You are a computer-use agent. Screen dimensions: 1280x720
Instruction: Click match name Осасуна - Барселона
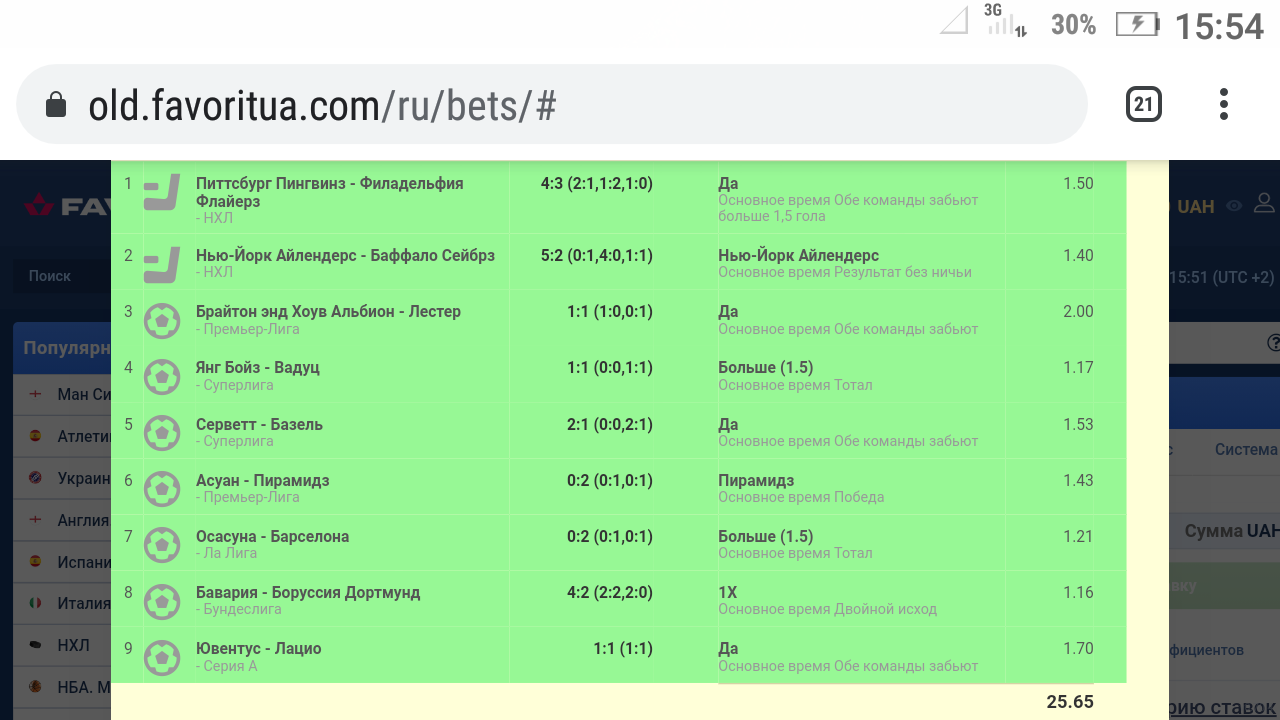click(x=272, y=536)
